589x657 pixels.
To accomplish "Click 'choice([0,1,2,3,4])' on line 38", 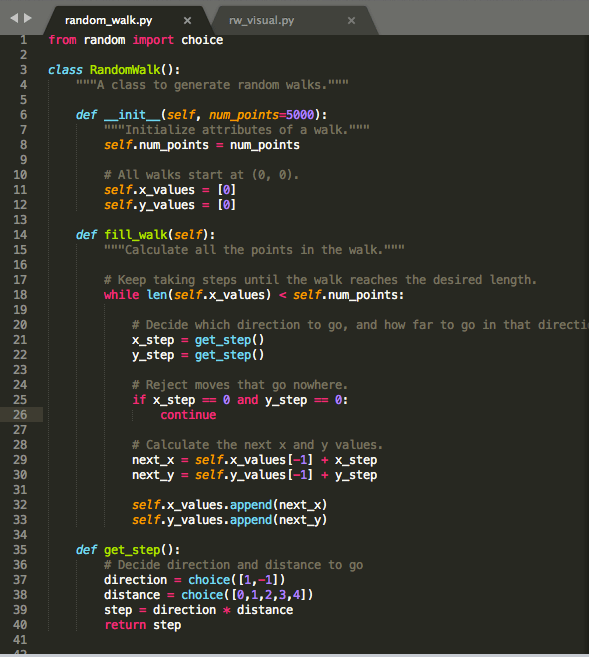I will coord(247,595).
